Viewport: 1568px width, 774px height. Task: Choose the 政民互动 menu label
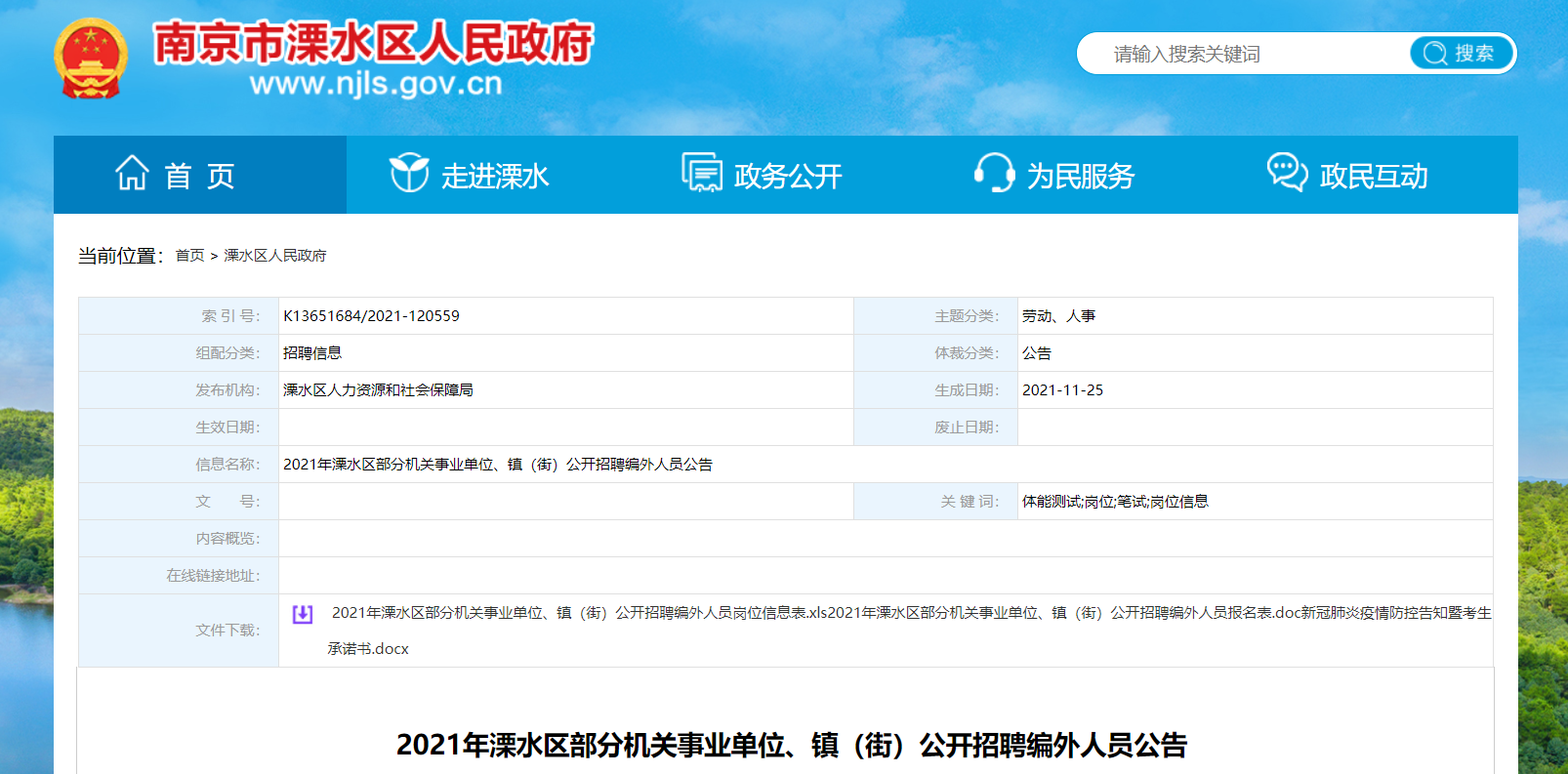[x=1374, y=176]
